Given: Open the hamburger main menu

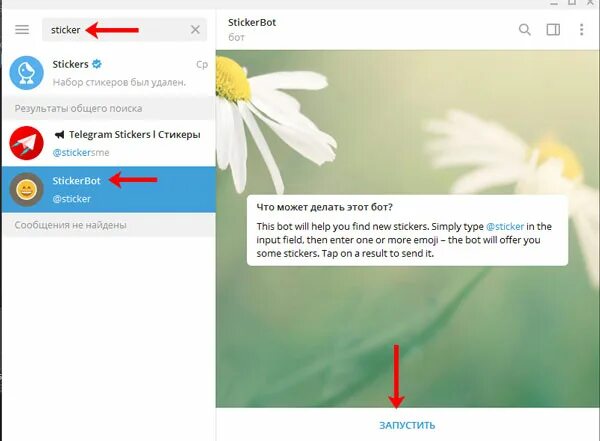Looking at the screenshot, I should click(x=22, y=29).
